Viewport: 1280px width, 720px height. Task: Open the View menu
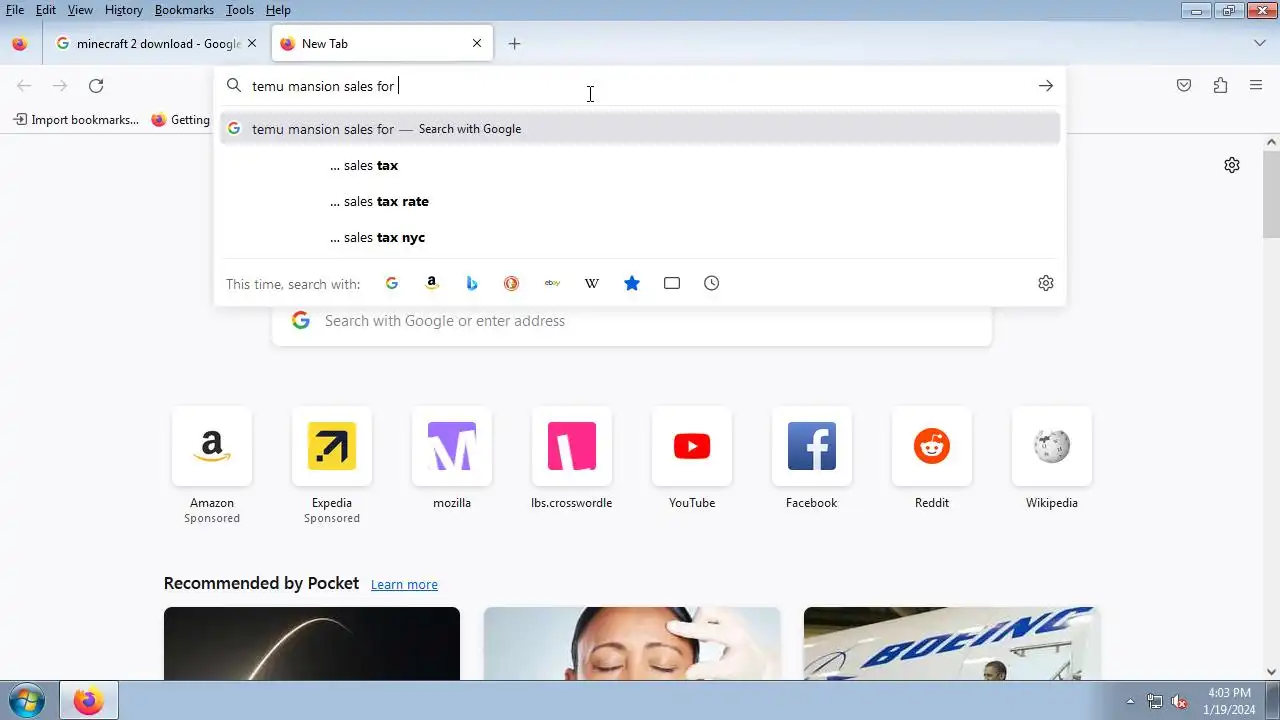80,10
